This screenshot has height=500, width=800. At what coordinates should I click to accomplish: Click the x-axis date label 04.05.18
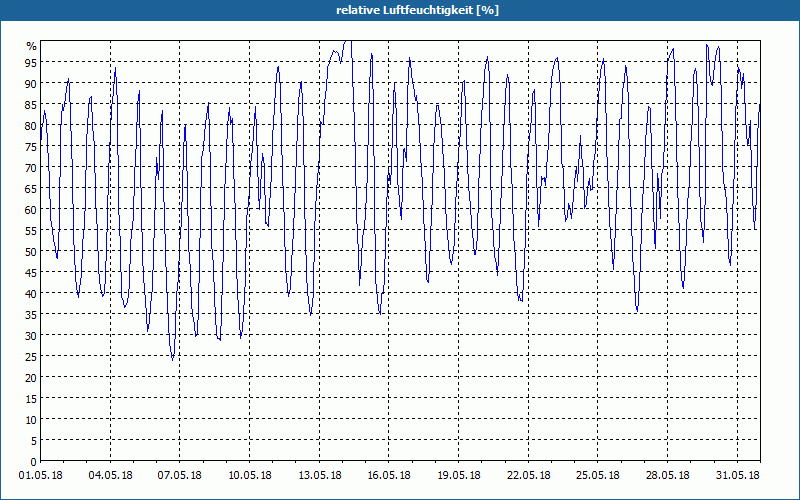(x=110, y=476)
